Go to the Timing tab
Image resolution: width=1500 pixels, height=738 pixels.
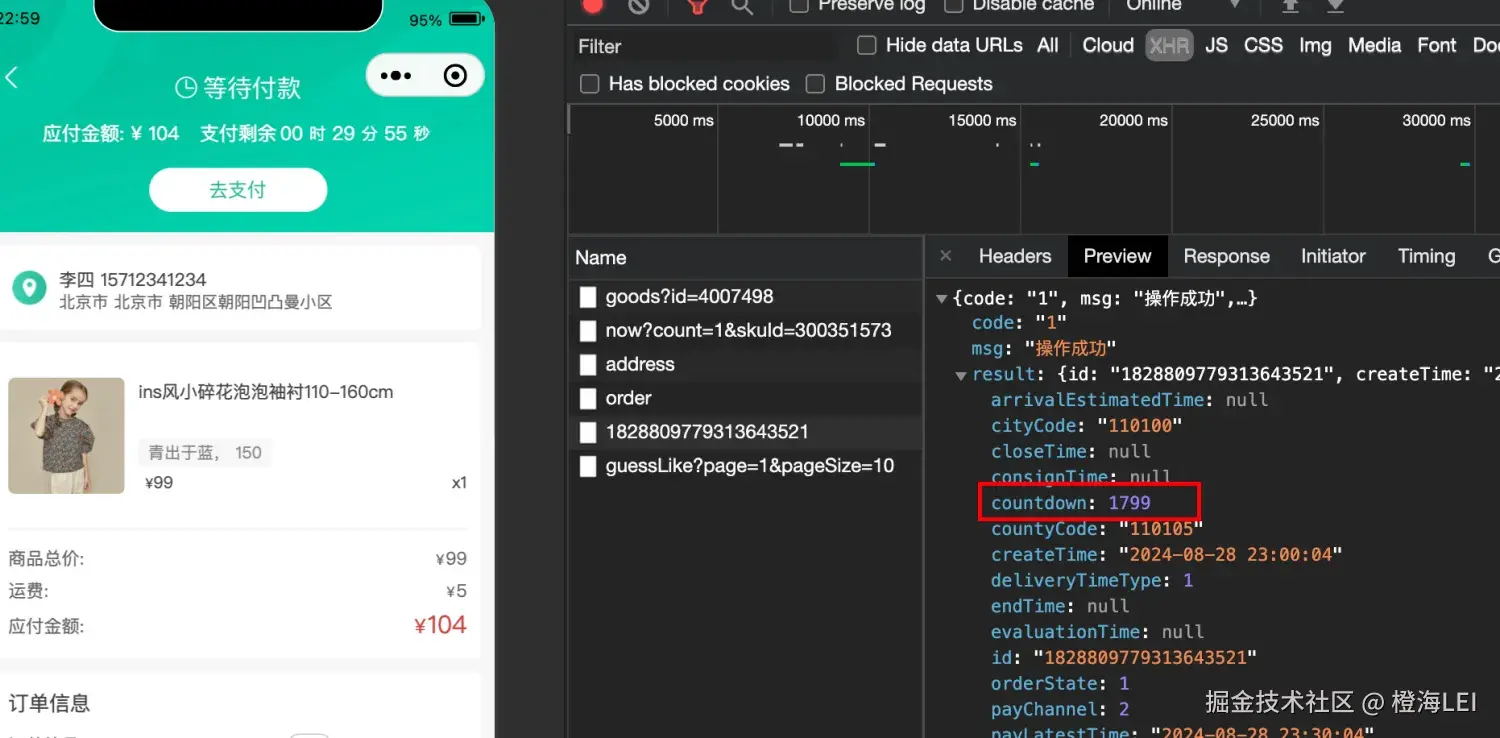pos(1426,257)
